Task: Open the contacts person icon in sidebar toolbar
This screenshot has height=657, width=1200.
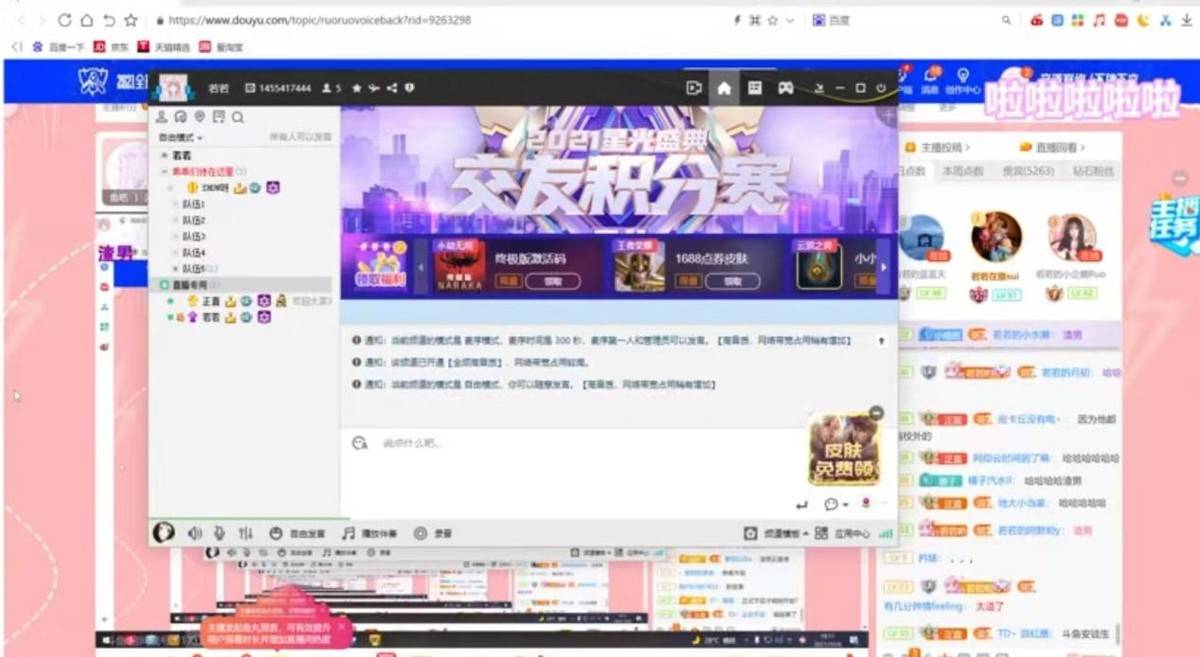Action: [x=162, y=117]
